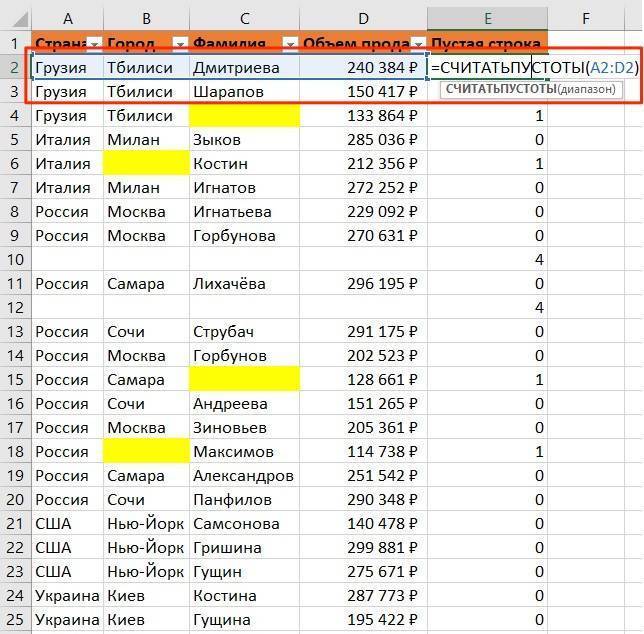Select the Гущин surname cell in row 23
The height and width of the screenshot is (634, 644).
pos(244,572)
